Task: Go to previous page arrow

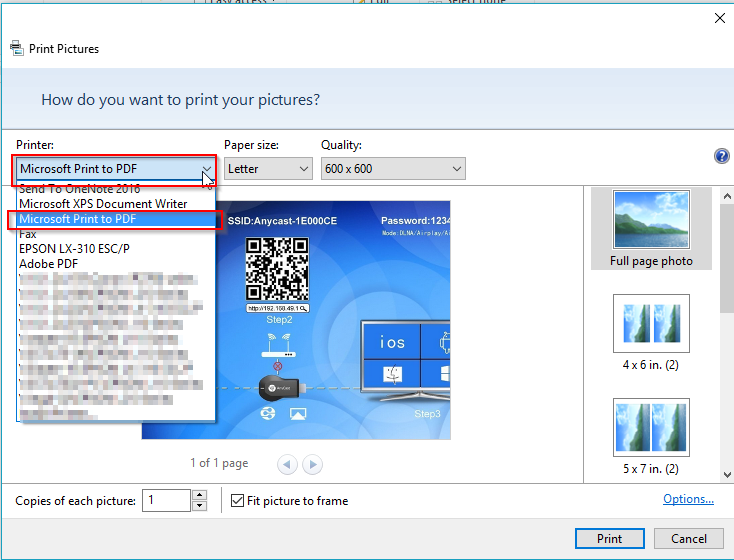Action: click(287, 464)
